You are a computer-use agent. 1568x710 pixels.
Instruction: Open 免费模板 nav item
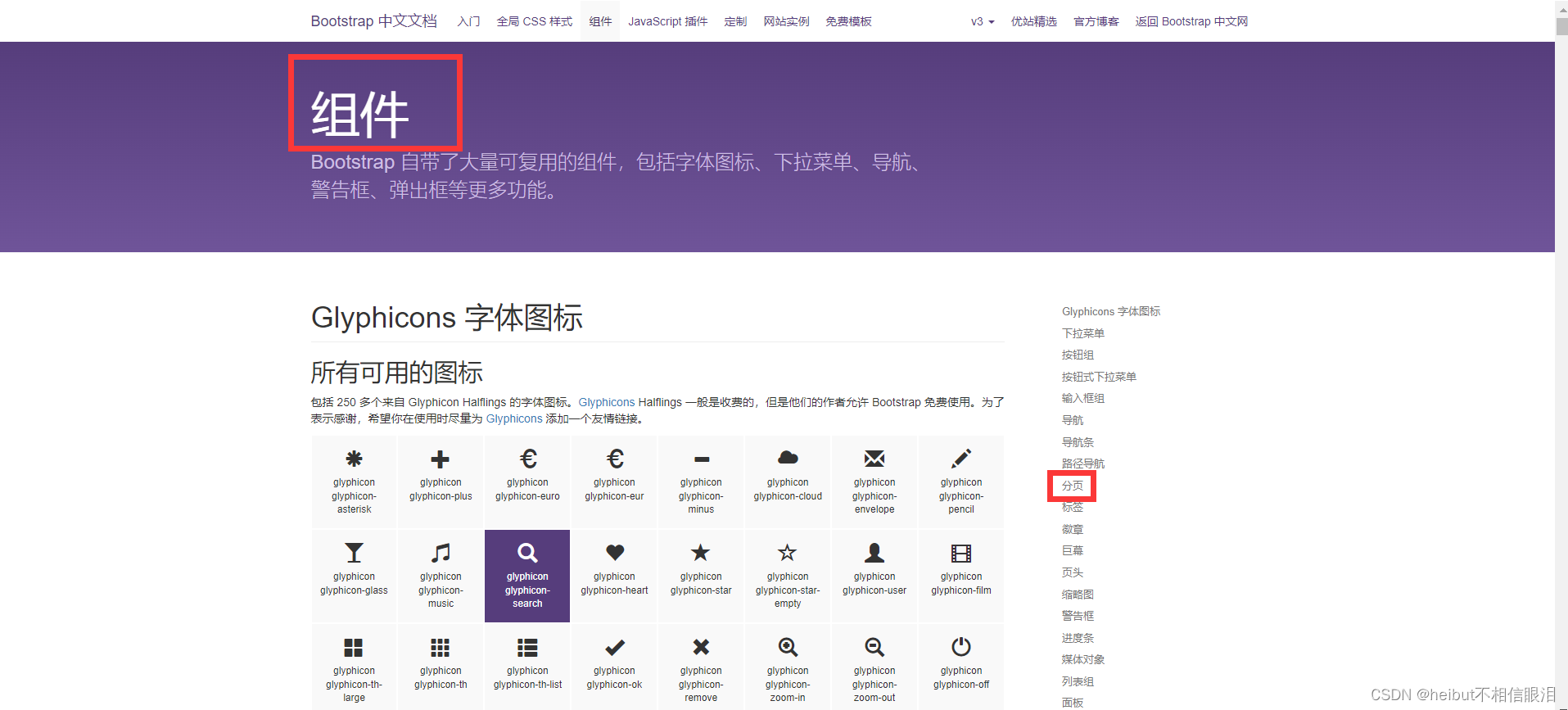(x=848, y=21)
